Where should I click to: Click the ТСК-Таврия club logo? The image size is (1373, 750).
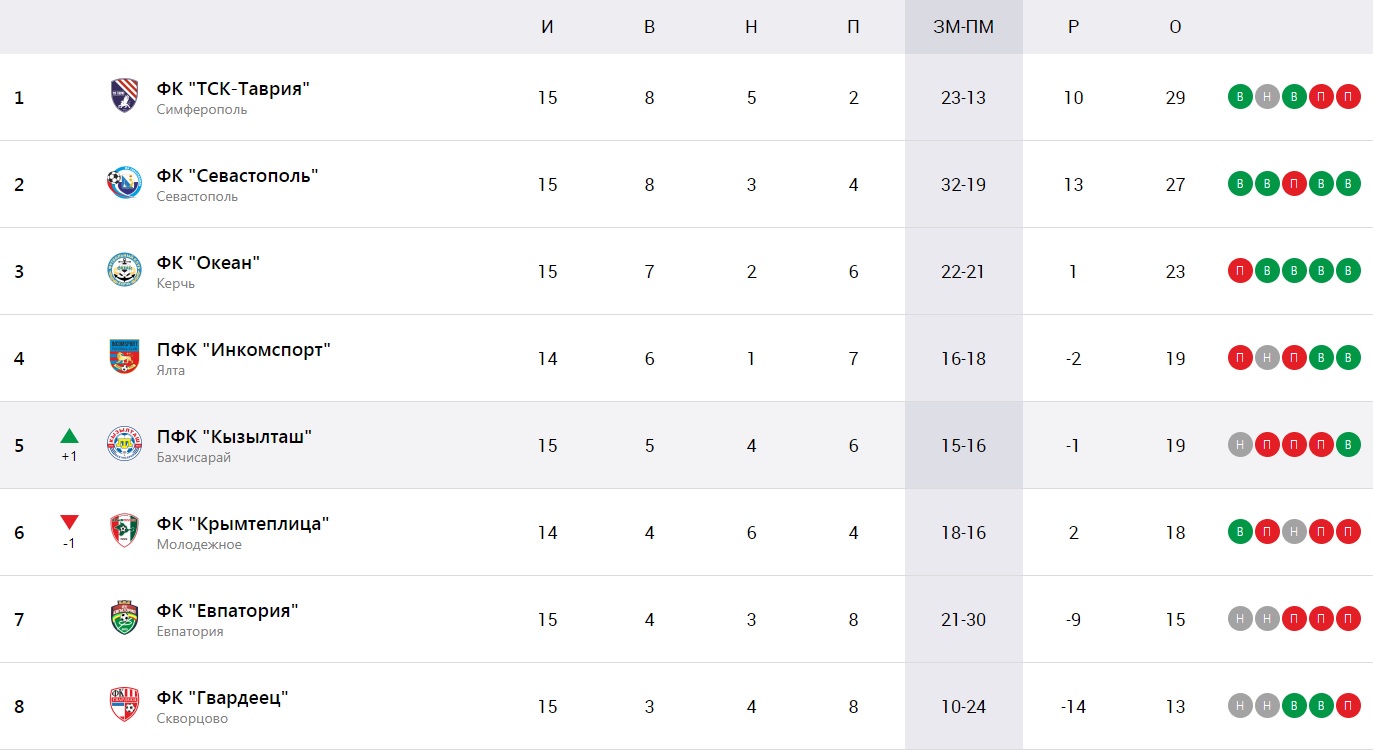coord(124,96)
